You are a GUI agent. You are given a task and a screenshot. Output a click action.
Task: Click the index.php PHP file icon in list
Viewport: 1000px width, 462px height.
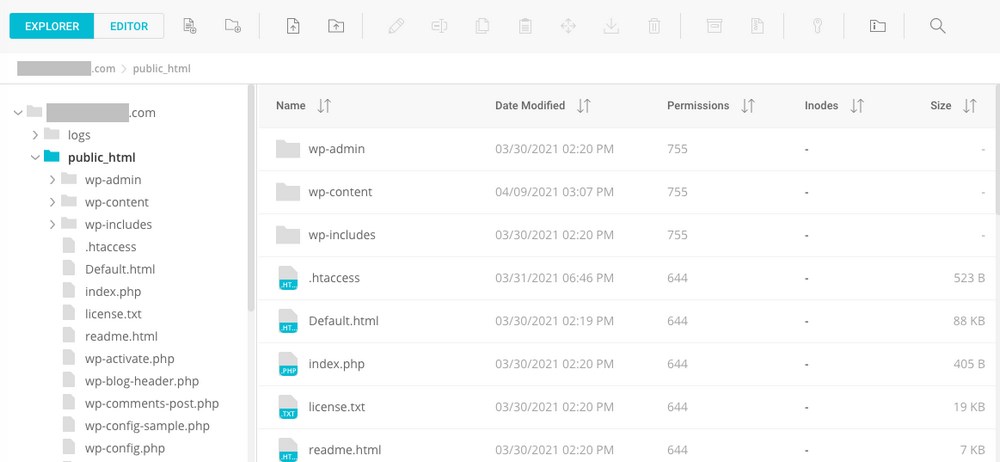point(288,364)
